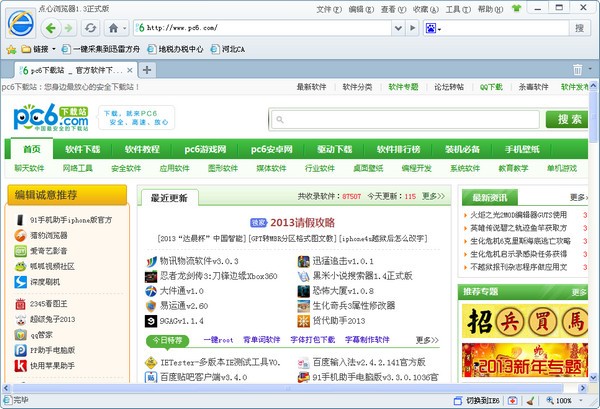Image resolution: width=600 pixels, height=409 pixels.
Task: Click the go arrow next to address bar
Action: [412, 28]
